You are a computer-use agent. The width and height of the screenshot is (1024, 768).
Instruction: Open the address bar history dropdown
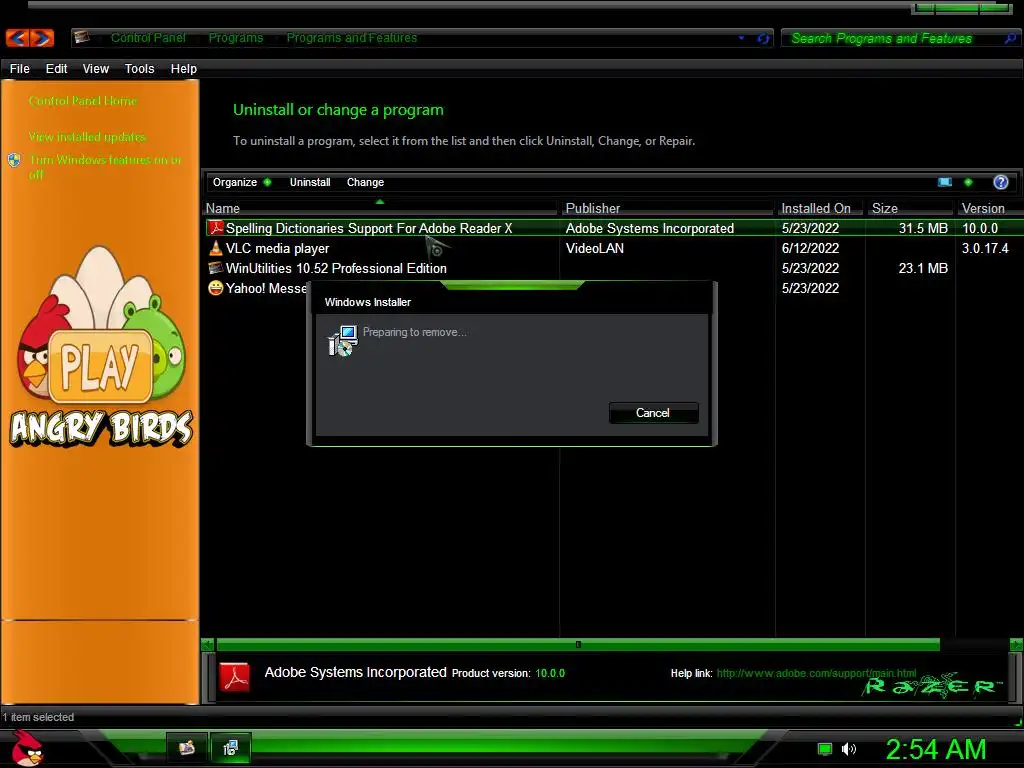(x=741, y=38)
